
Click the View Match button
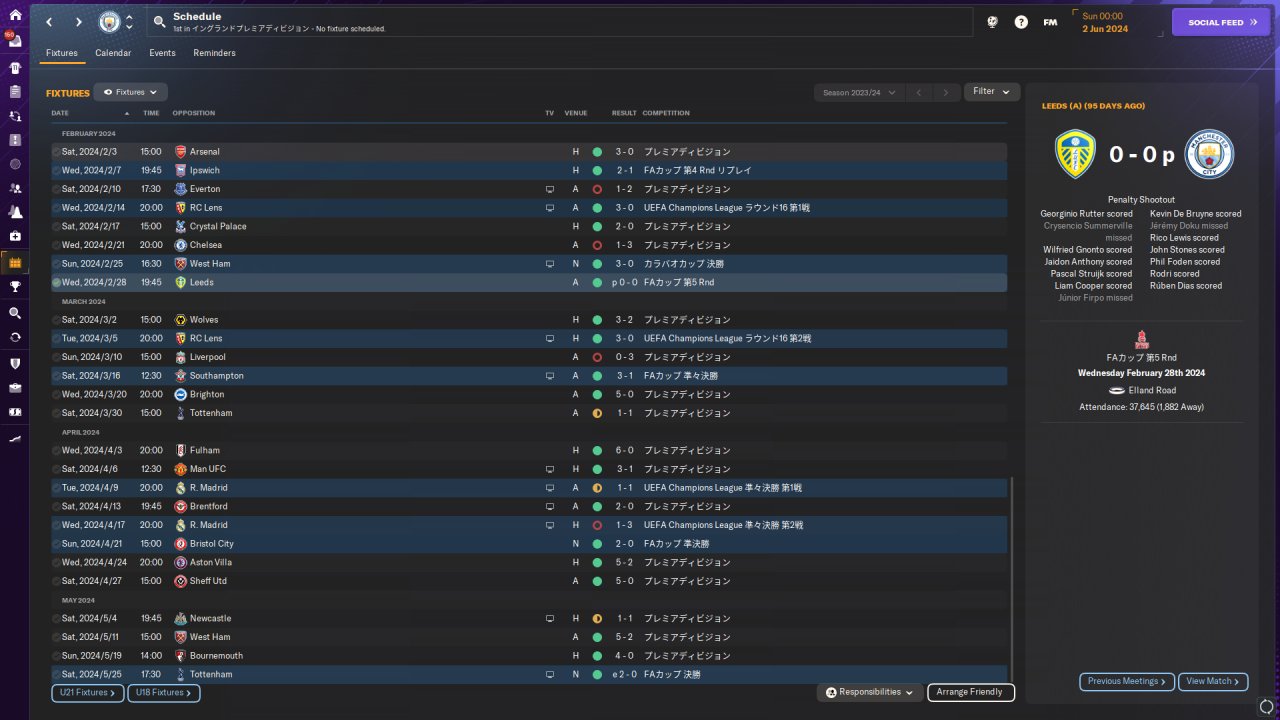point(1213,682)
